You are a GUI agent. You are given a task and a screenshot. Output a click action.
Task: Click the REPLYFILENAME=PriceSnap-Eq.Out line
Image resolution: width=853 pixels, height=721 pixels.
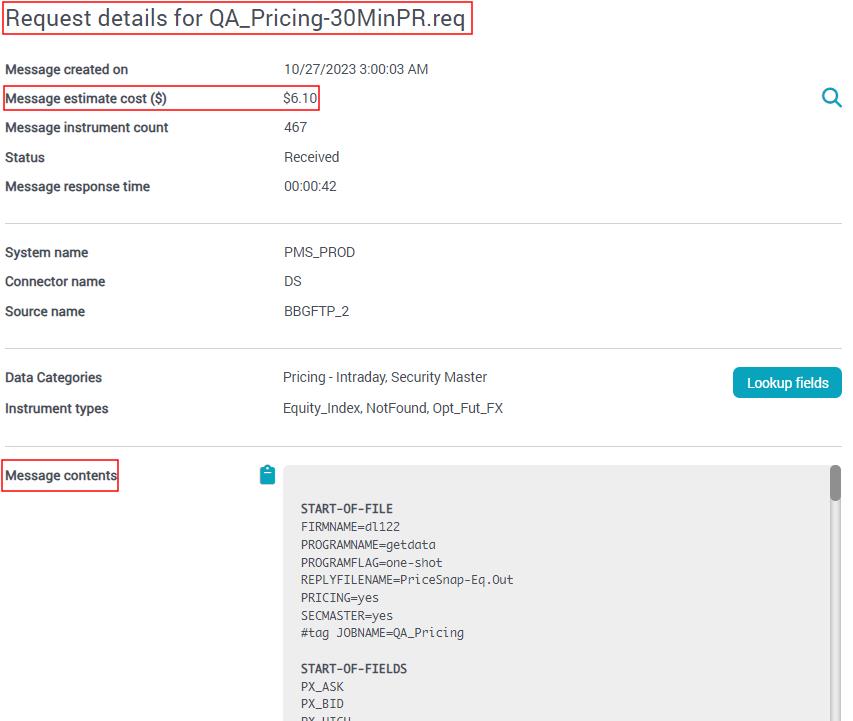click(x=407, y=579)
